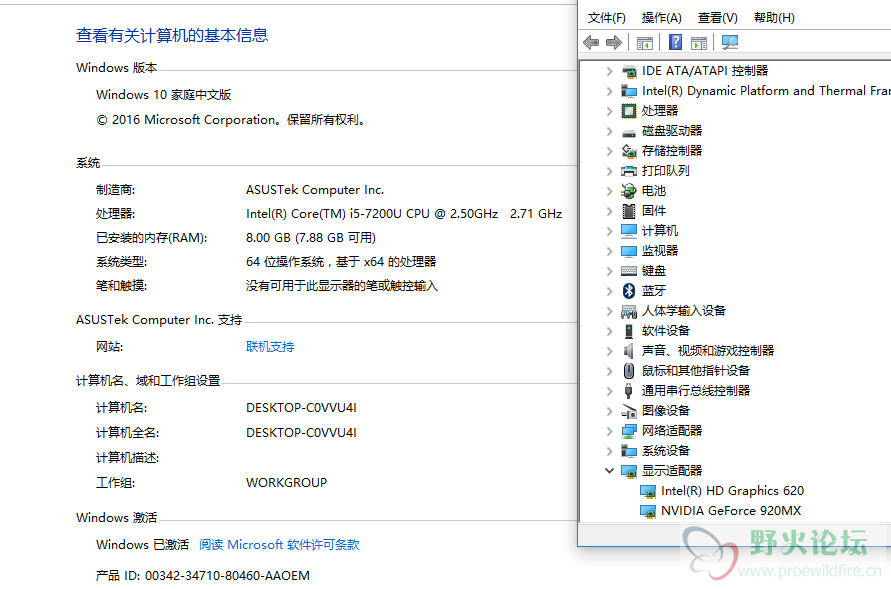Expand the 网络适配器 node
The image size is (891, 589).
point(609,431)
